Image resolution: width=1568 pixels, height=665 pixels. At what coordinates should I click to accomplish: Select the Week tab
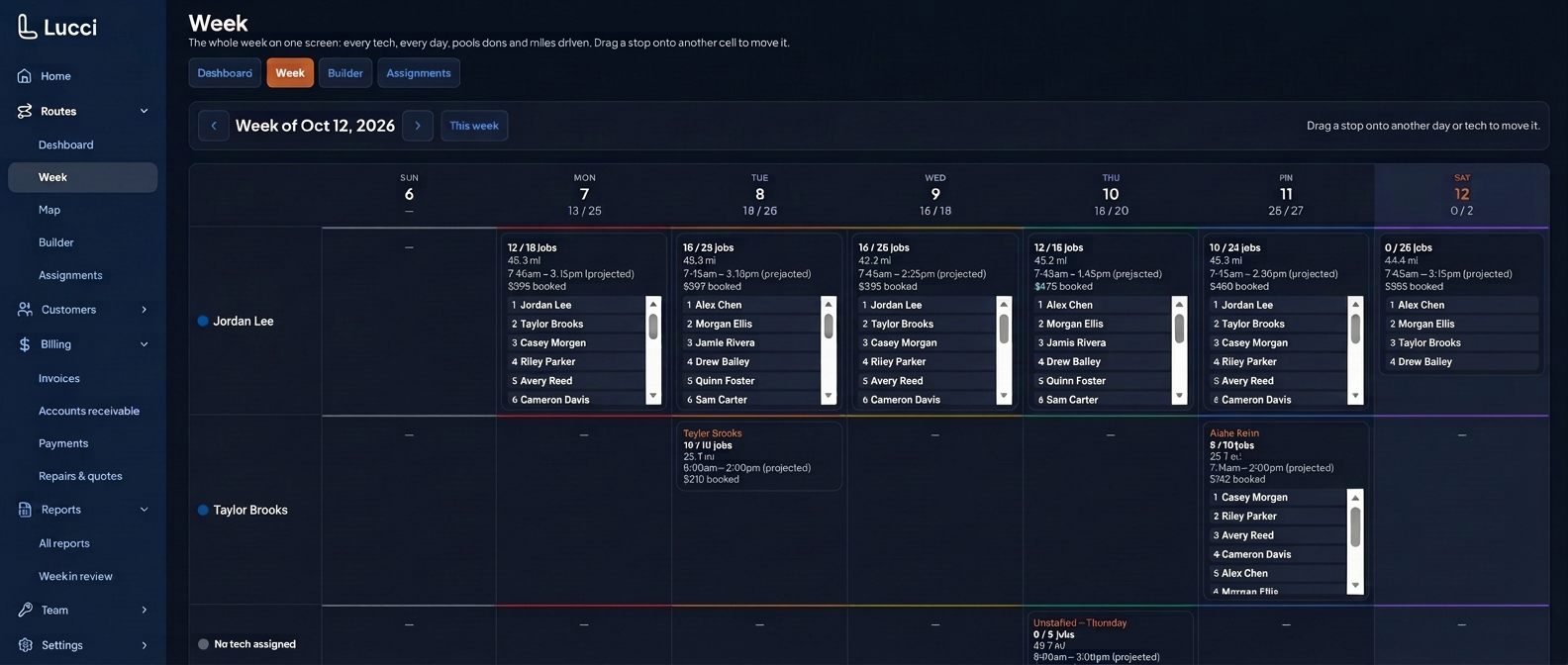pos(290,73)
